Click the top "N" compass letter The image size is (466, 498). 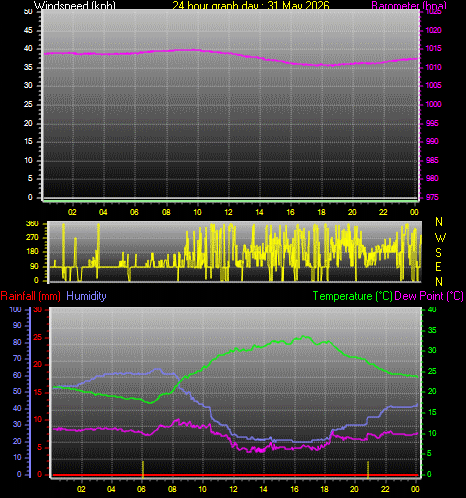click(x=439, y=222)
